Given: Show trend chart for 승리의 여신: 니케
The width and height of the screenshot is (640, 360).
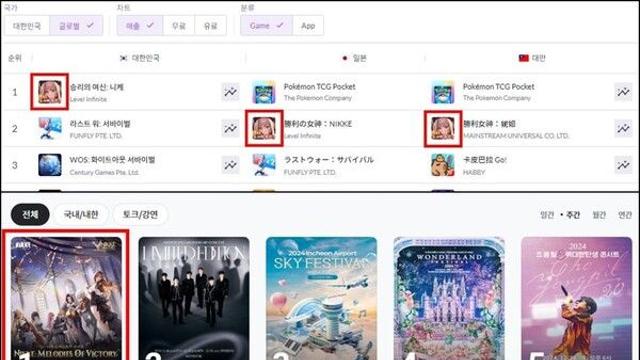Looking at the screenshot, I should tap(230, 92).
